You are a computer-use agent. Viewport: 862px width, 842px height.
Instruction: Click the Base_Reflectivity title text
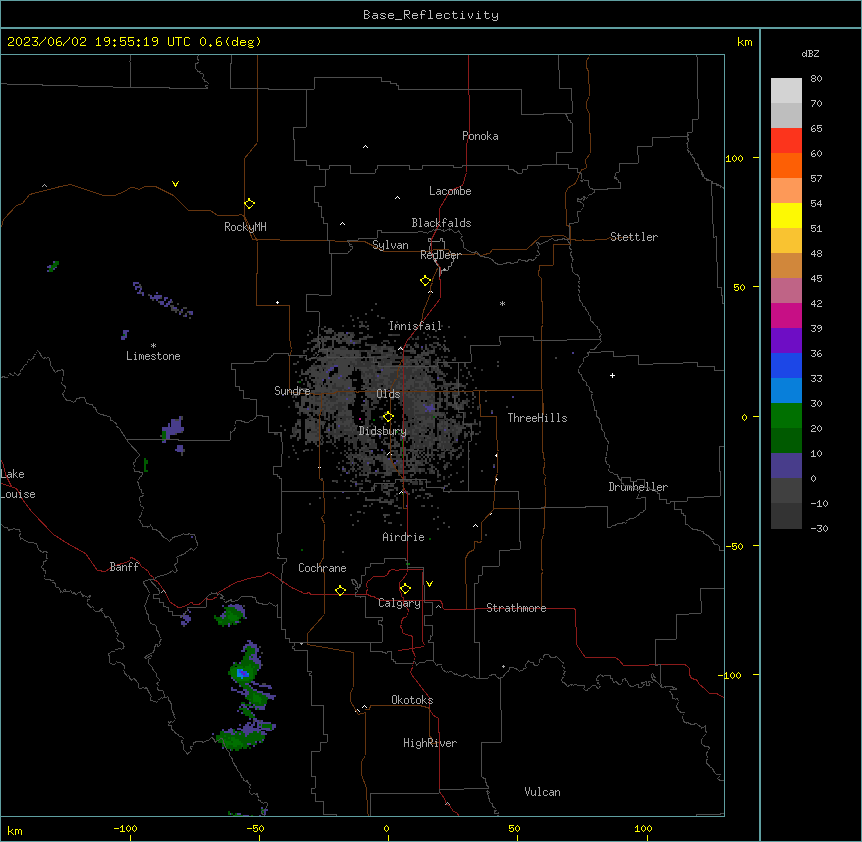pyautogui.click(x=431, y=15)
